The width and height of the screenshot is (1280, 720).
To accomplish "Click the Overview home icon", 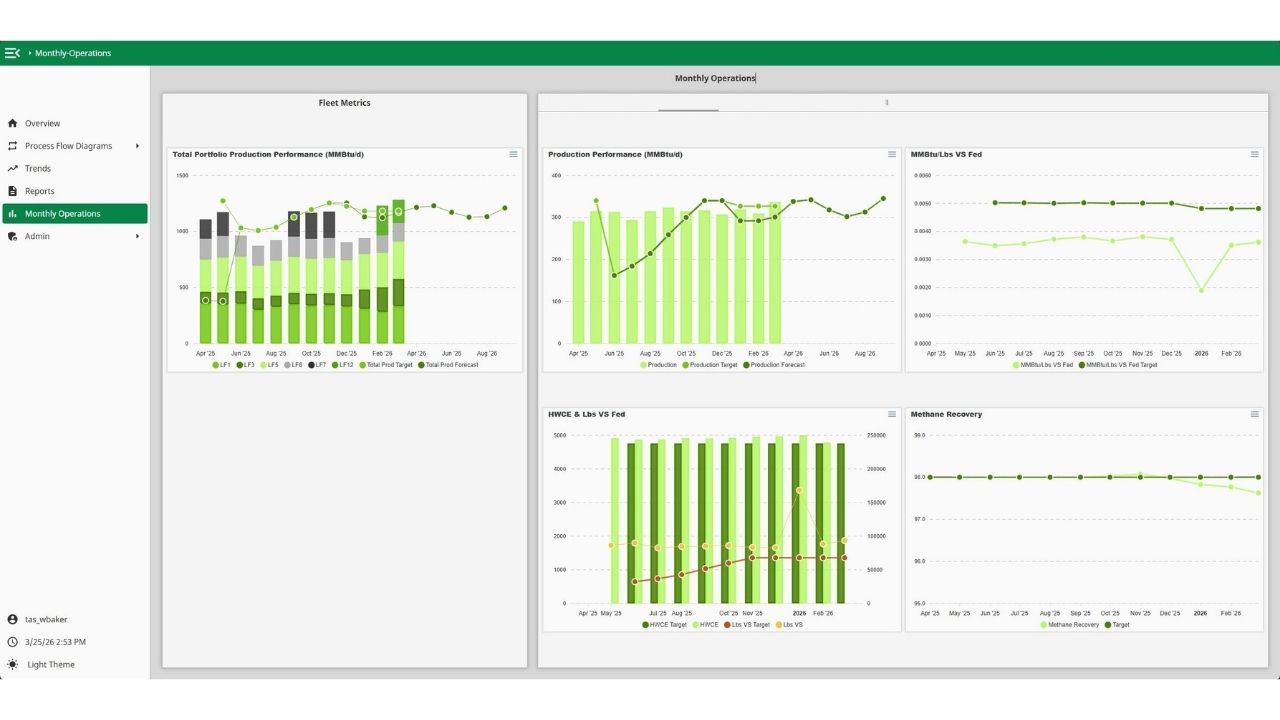I will coord(13,124).
